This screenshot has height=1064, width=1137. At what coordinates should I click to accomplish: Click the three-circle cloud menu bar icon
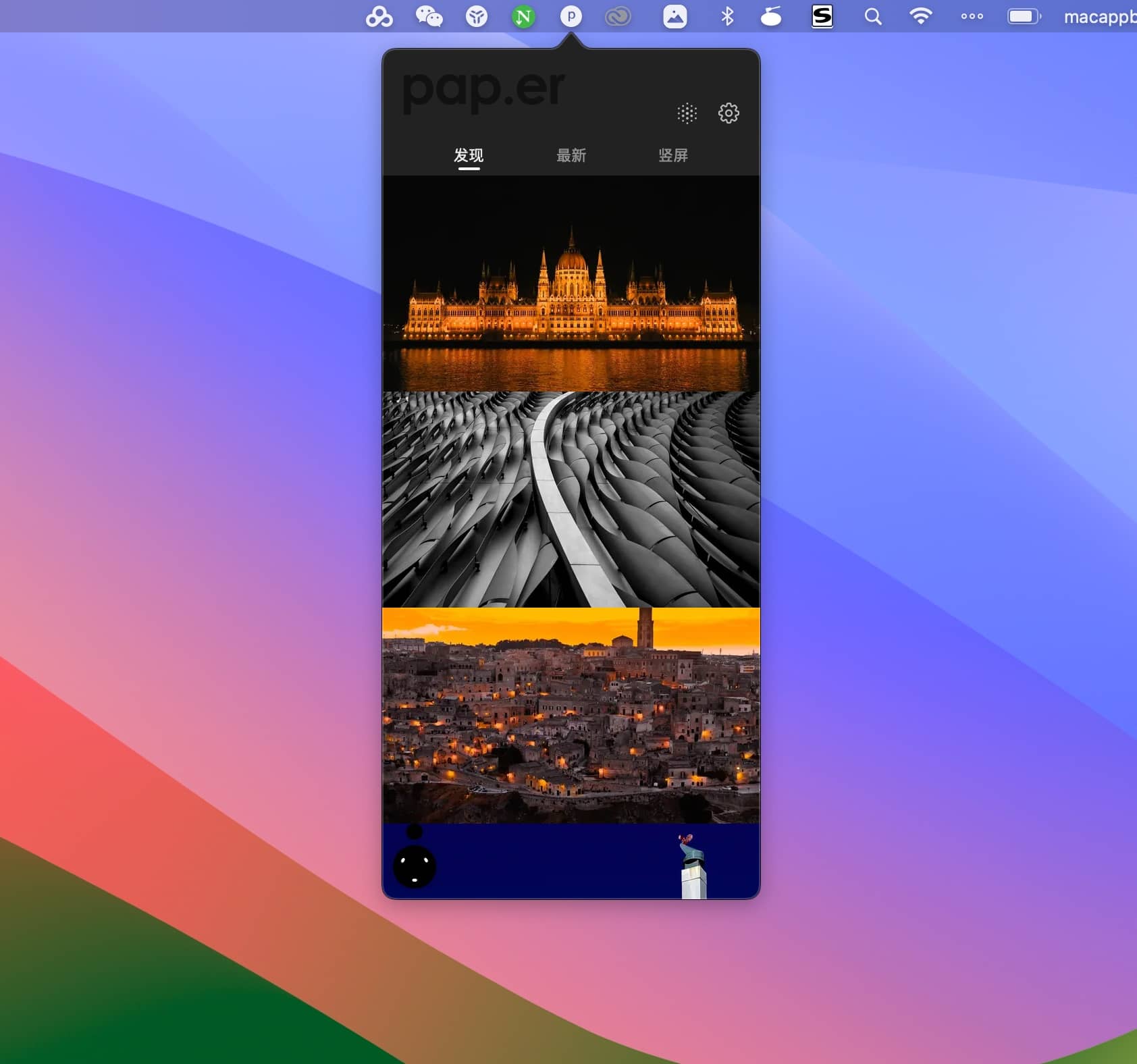[x=379, y=16]
